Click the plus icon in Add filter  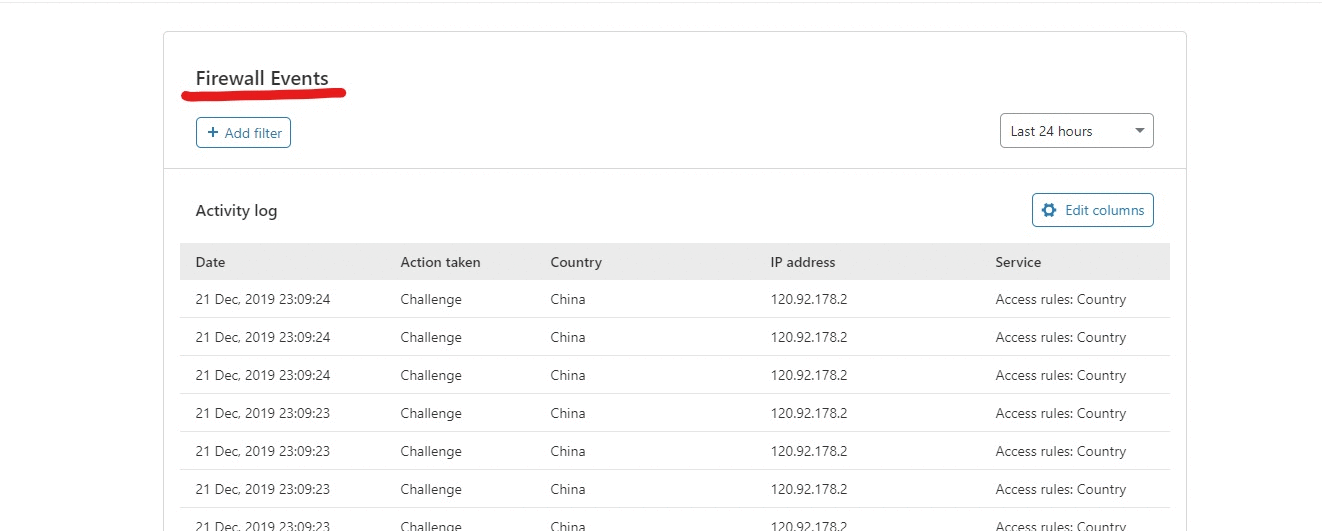[x=212, y=132]
